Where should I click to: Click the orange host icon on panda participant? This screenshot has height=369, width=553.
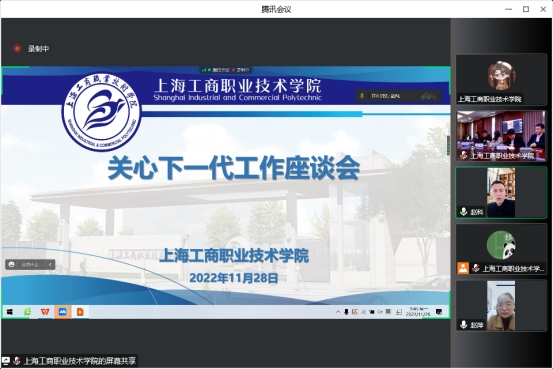pos(463,268)
